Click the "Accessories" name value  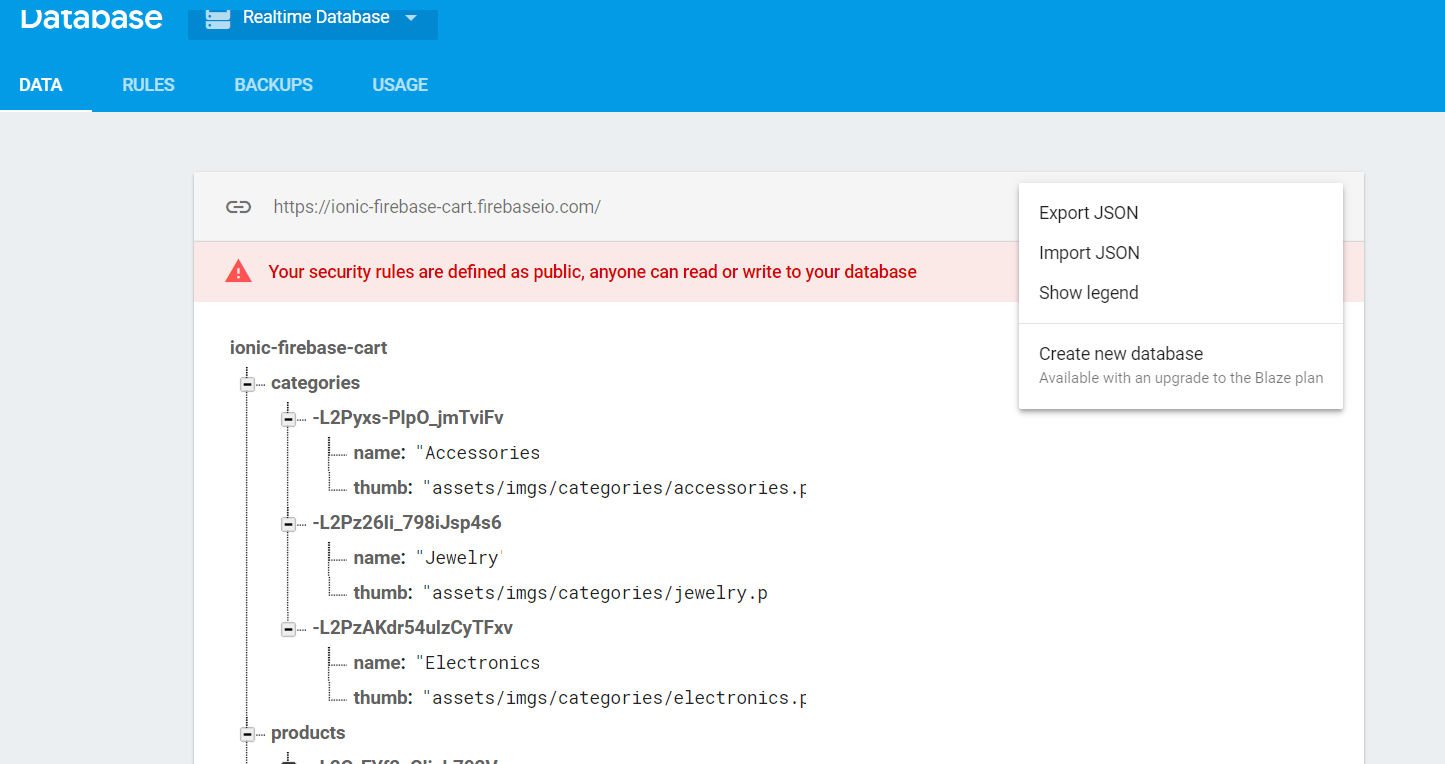pos(478,453)
